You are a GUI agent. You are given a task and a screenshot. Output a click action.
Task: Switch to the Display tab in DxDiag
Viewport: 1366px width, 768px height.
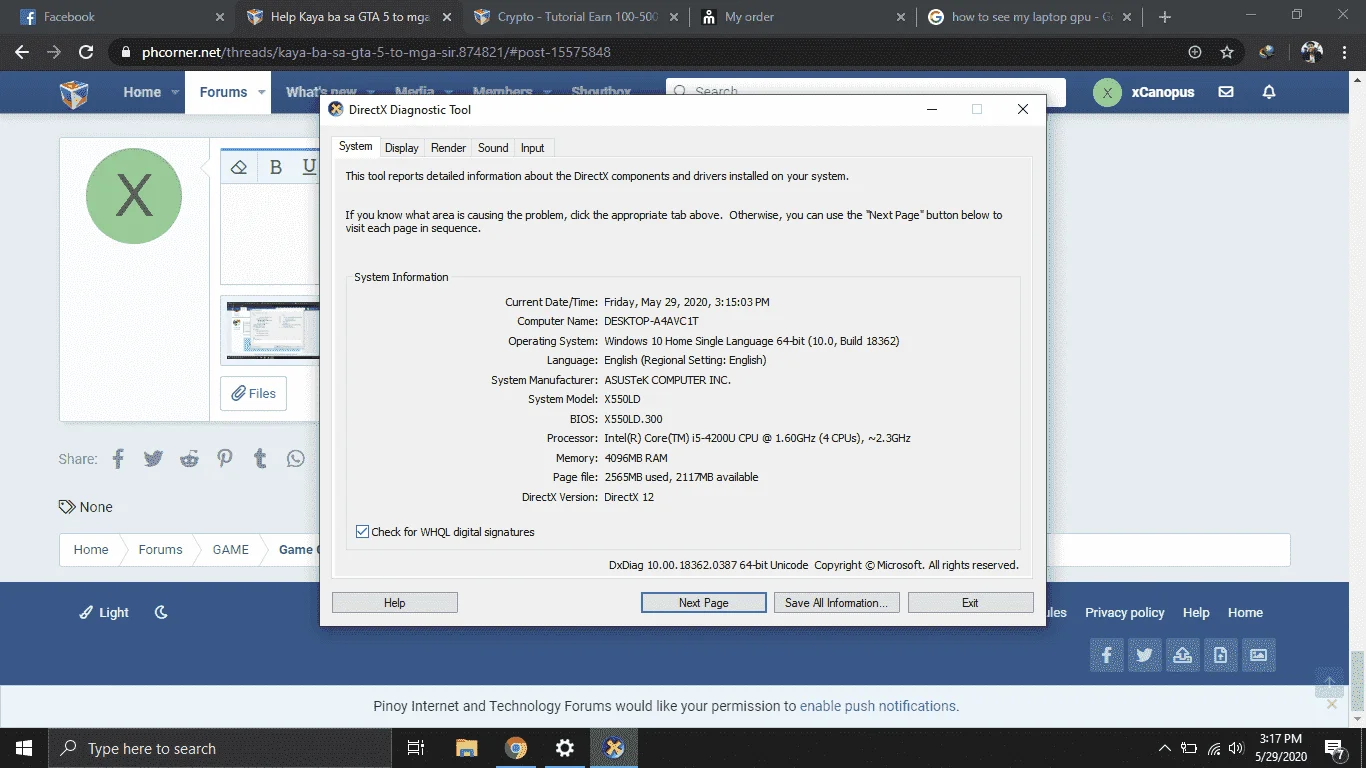(x=402, y=148)
